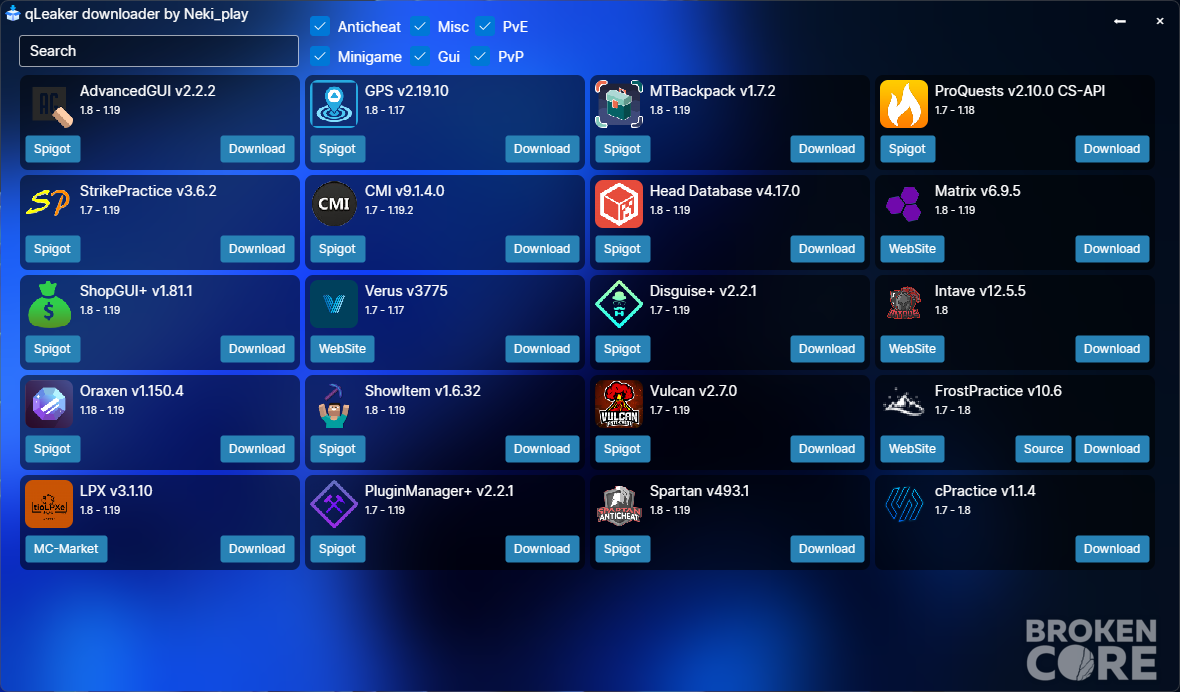Toggle the PvP category checkbox

click(x=480, y=56)
